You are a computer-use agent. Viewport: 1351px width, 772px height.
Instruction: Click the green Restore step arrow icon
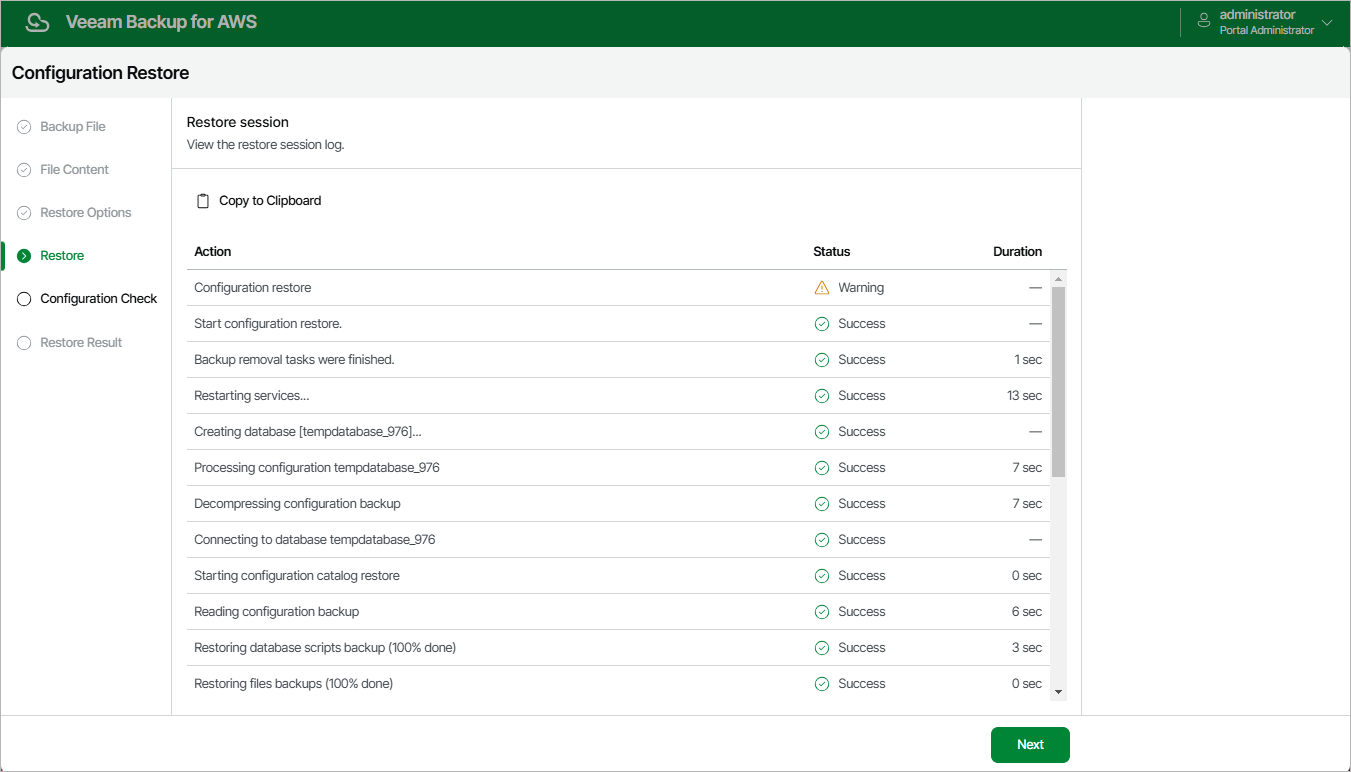pyautogui.click(x=24, y=256)
